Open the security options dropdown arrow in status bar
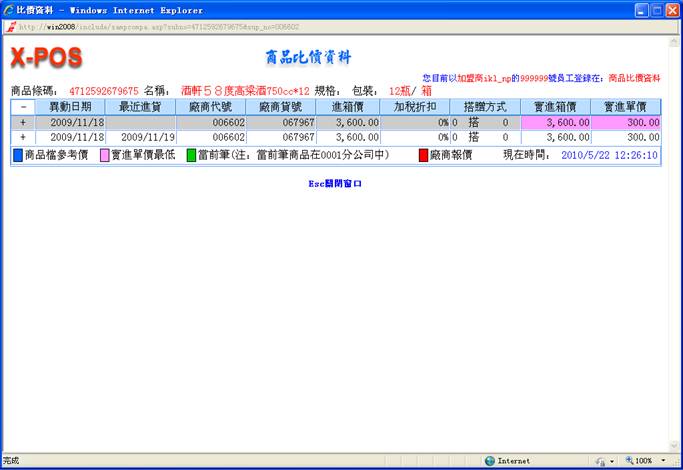This screenshot has width=683, height=470. pyautogui.click(x=612, y=461)
